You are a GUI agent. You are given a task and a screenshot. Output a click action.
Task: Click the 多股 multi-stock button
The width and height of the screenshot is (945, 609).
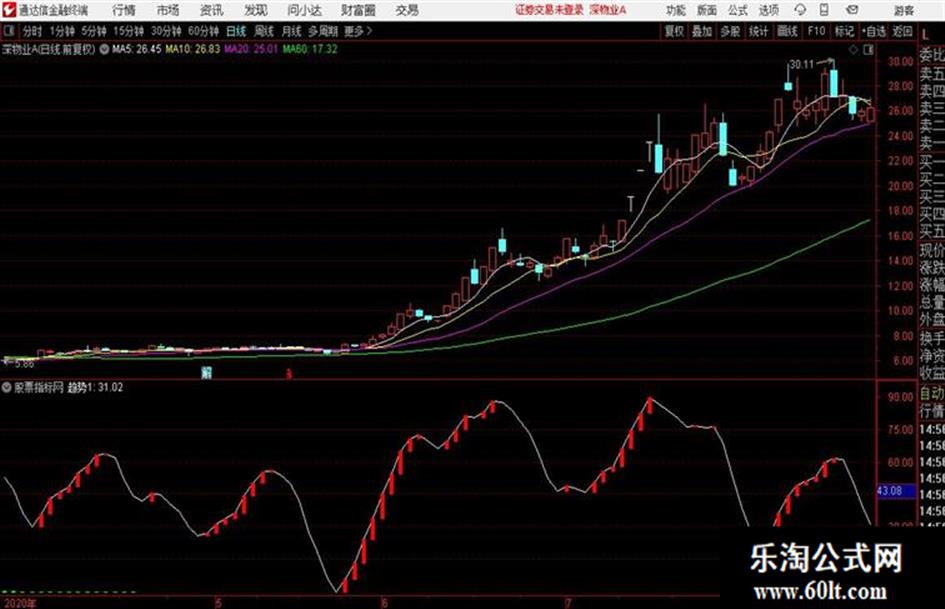(x=730, y=31)
